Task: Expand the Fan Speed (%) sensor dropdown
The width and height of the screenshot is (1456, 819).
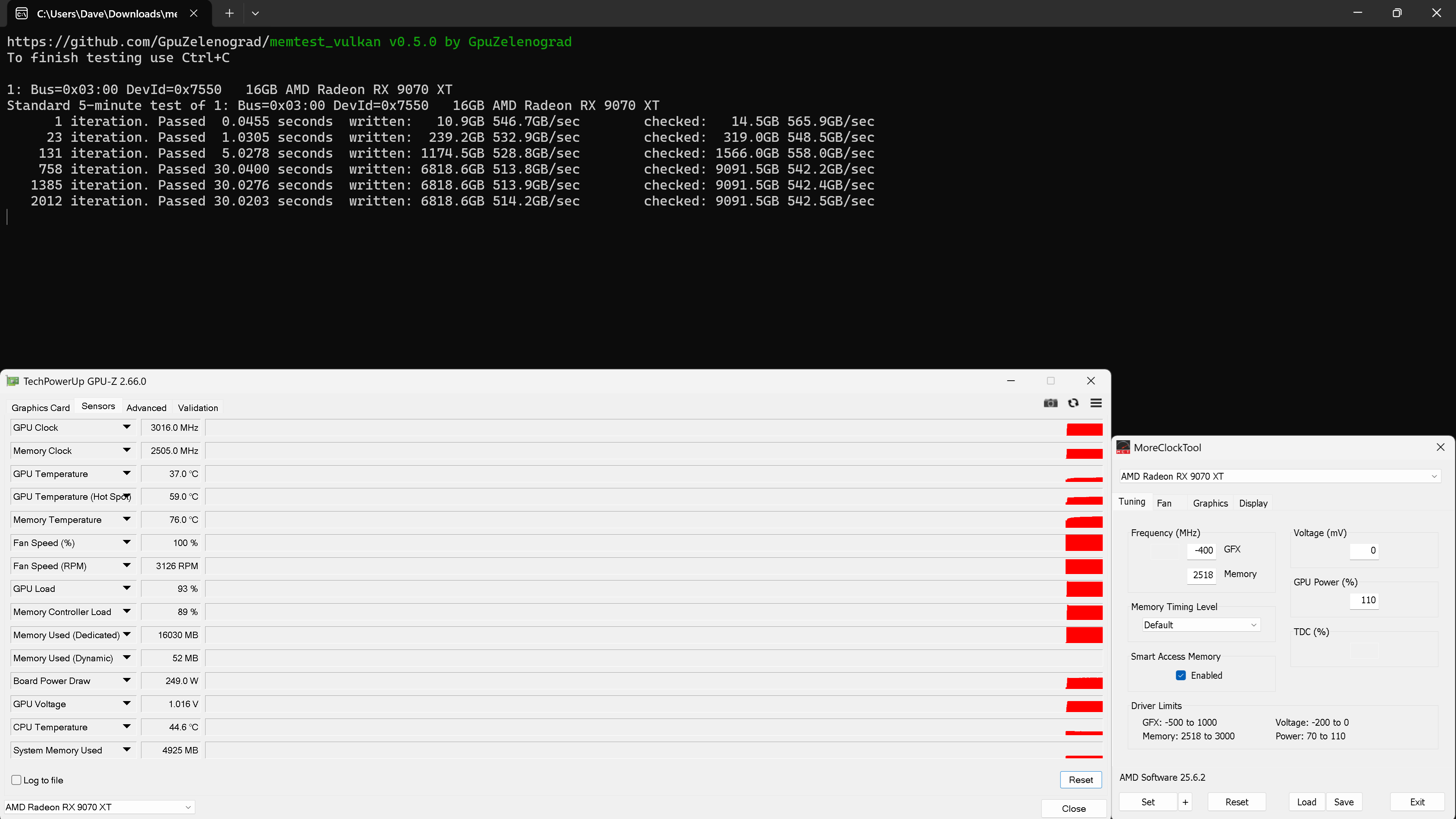Action: (x=127, y=543)
